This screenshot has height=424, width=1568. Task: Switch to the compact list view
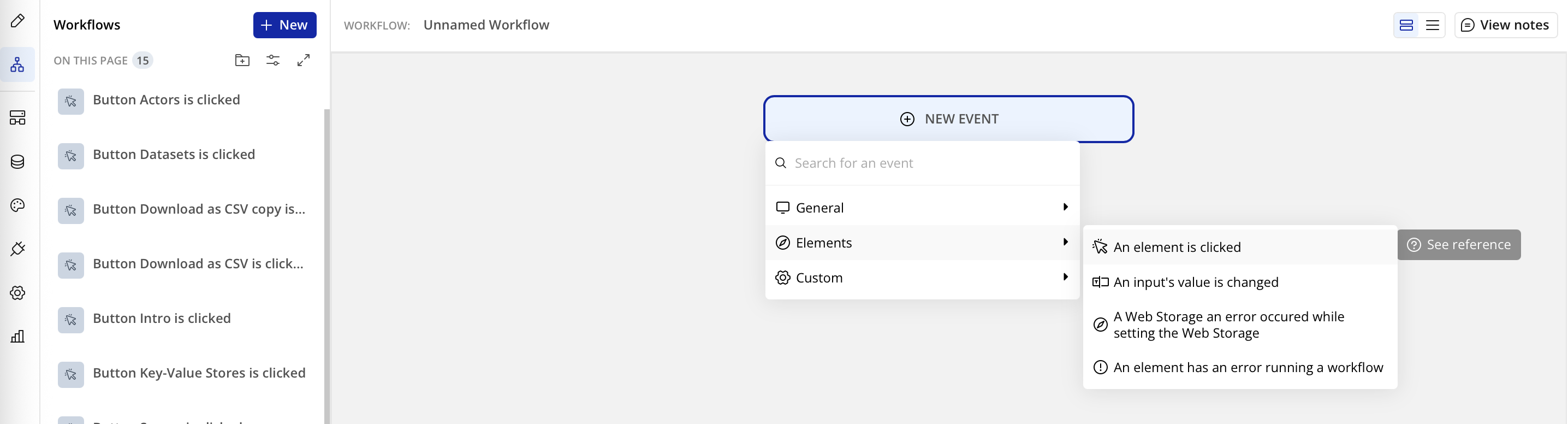(1432, 25)
